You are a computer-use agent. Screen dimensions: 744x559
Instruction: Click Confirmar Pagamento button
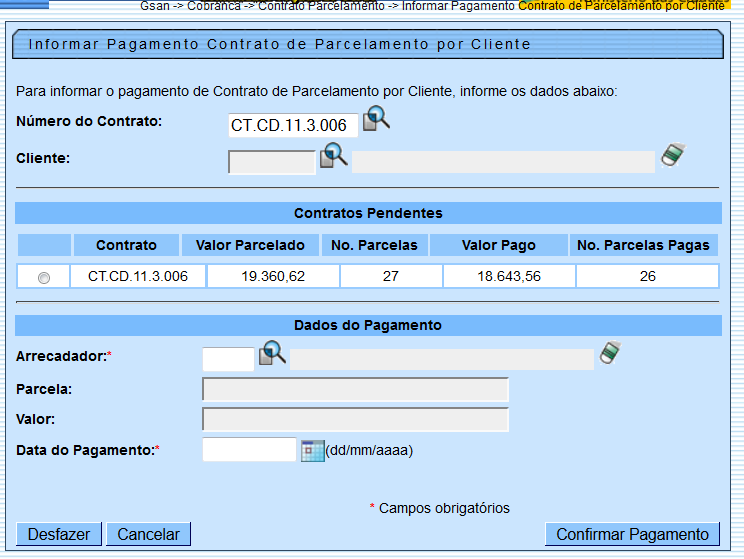click(632, 534)
